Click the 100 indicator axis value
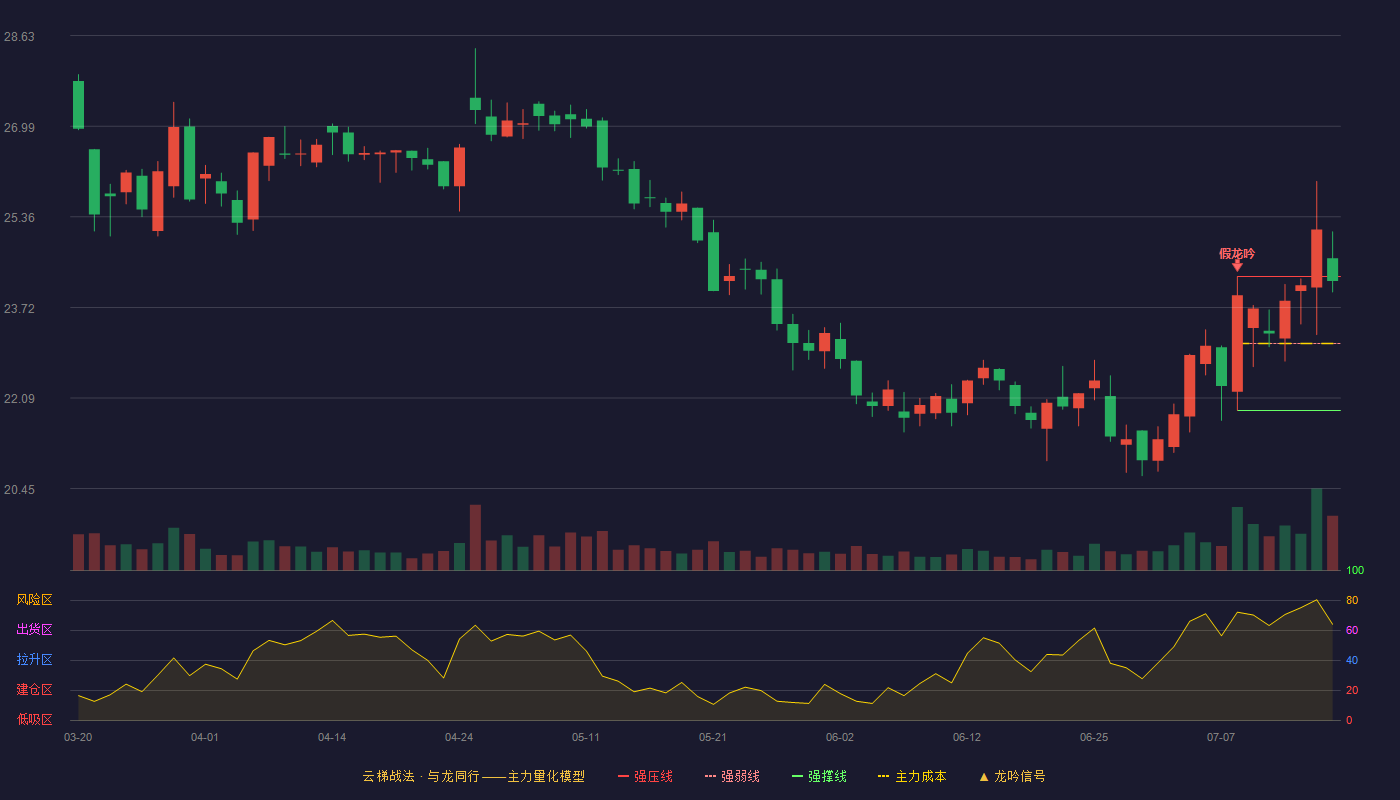 1355,570
